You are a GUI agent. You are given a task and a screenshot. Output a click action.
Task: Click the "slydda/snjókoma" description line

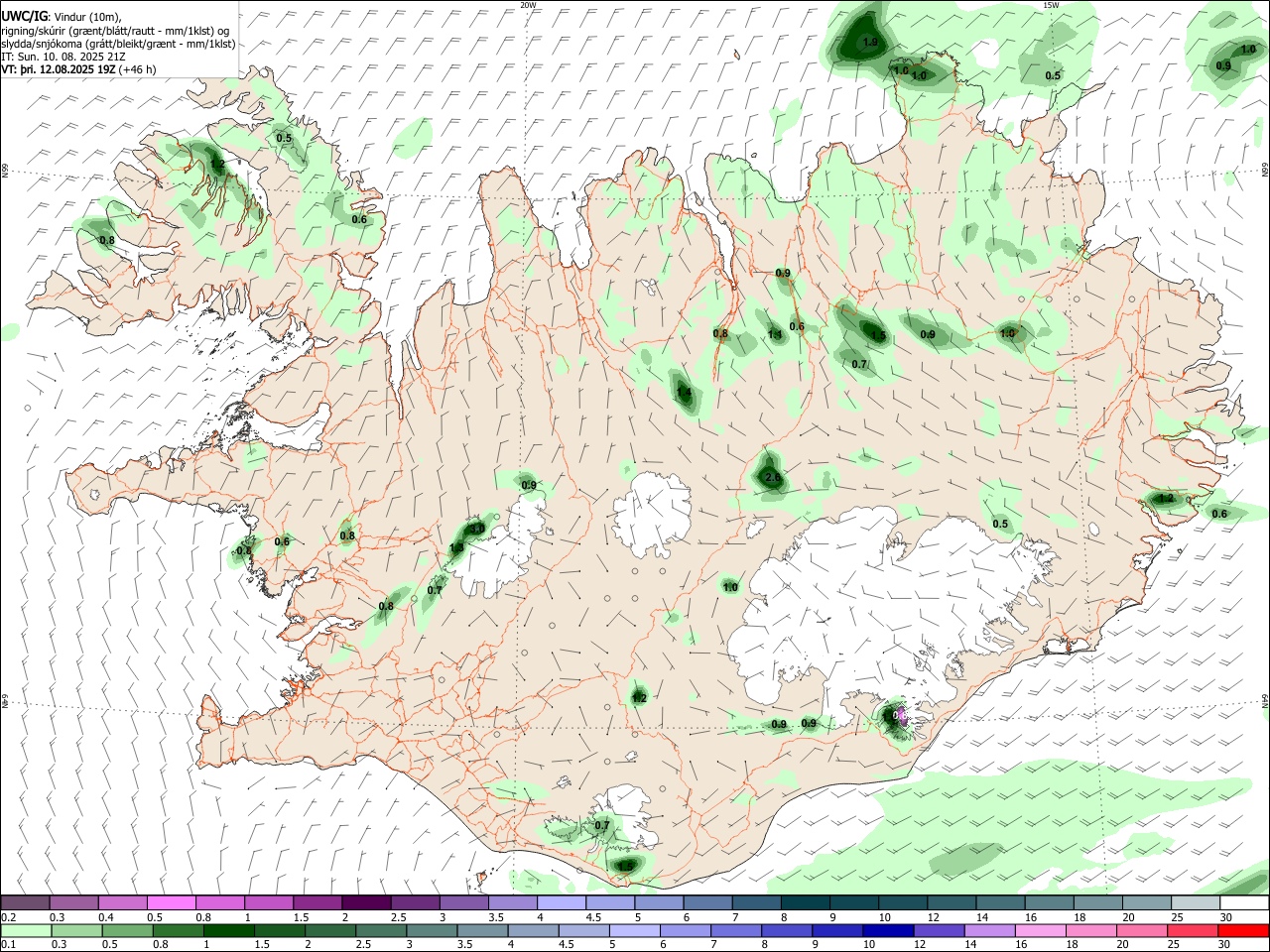[x=118, y=44]
